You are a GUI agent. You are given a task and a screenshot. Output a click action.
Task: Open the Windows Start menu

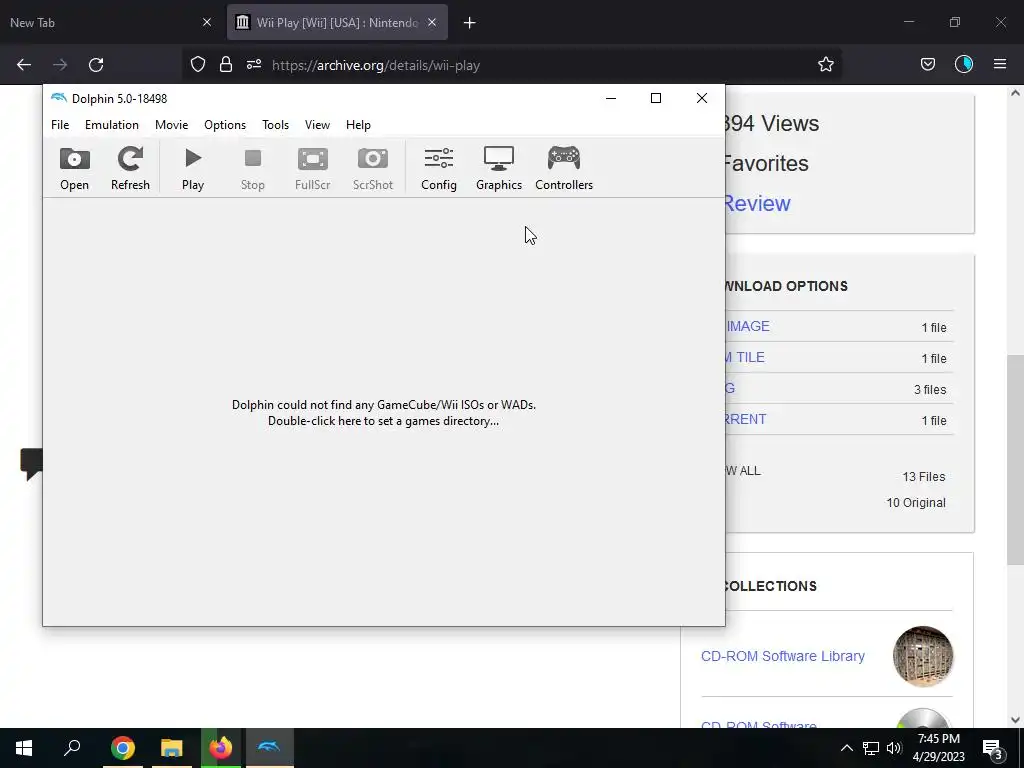tap(24, 748)
